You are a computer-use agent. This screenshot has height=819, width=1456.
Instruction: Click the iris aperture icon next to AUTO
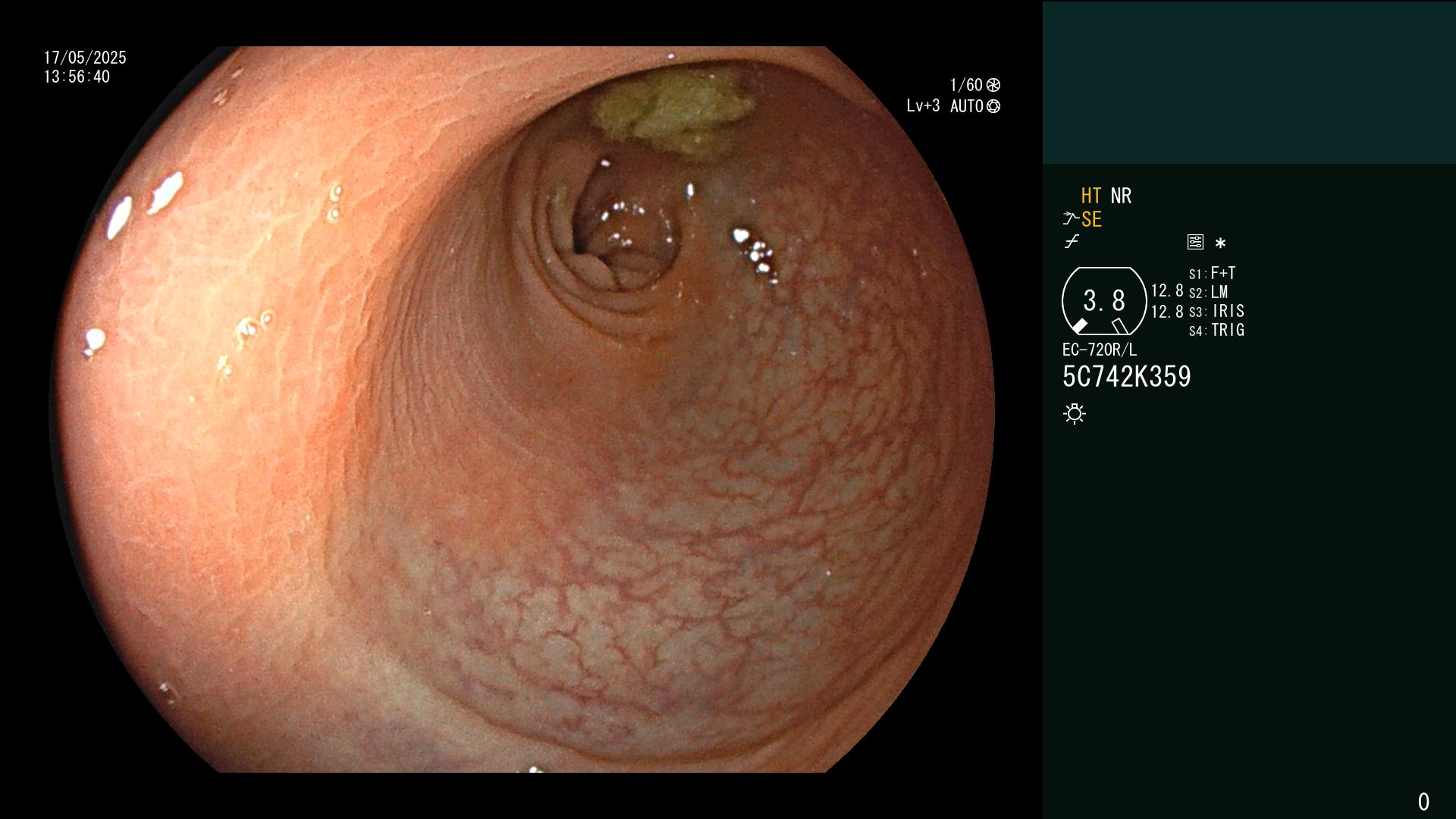click(x=993, y=106)
